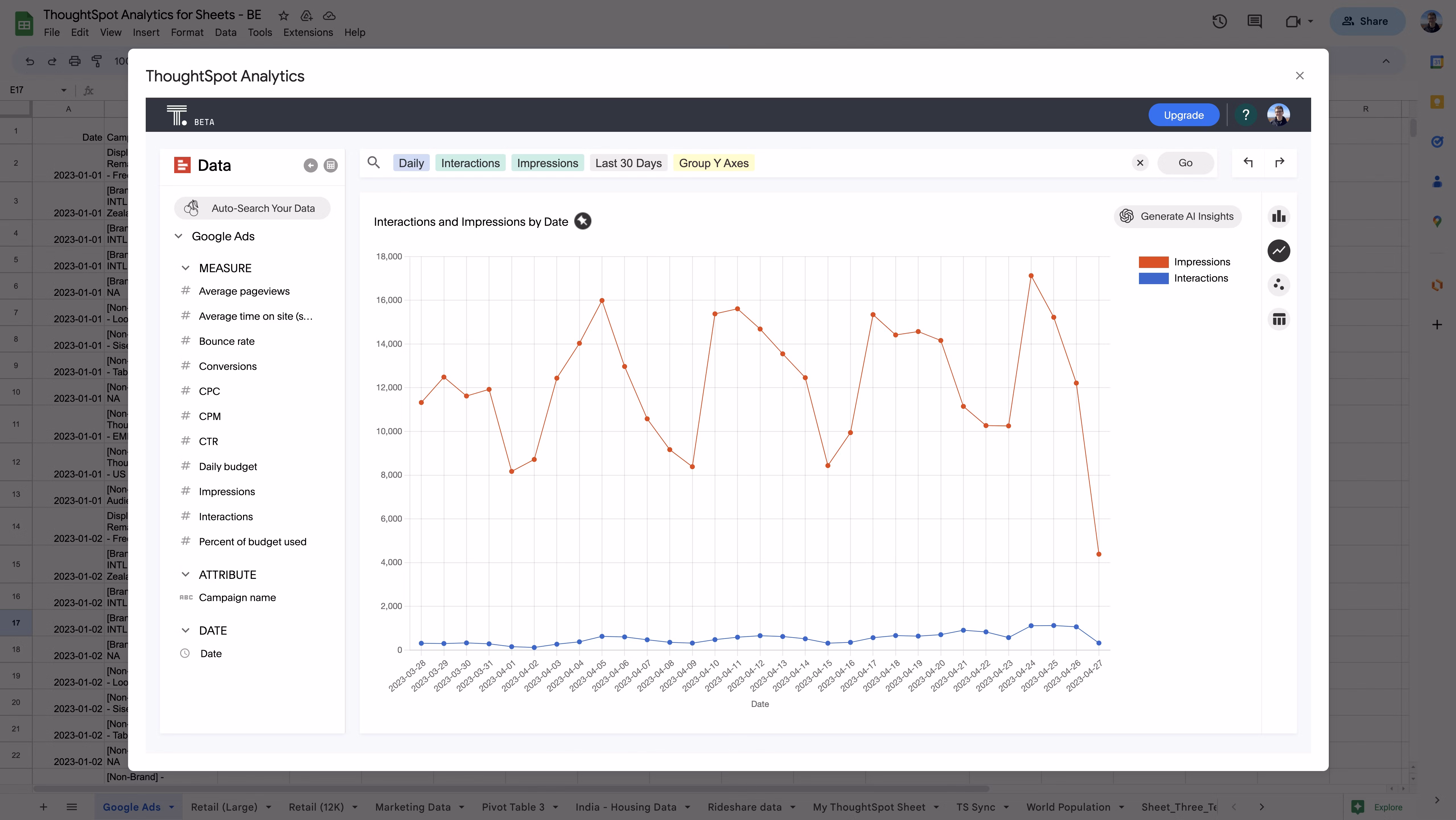Add Average pageviews measure to search
Viewport: 1456px width, 820px height.
244,291
